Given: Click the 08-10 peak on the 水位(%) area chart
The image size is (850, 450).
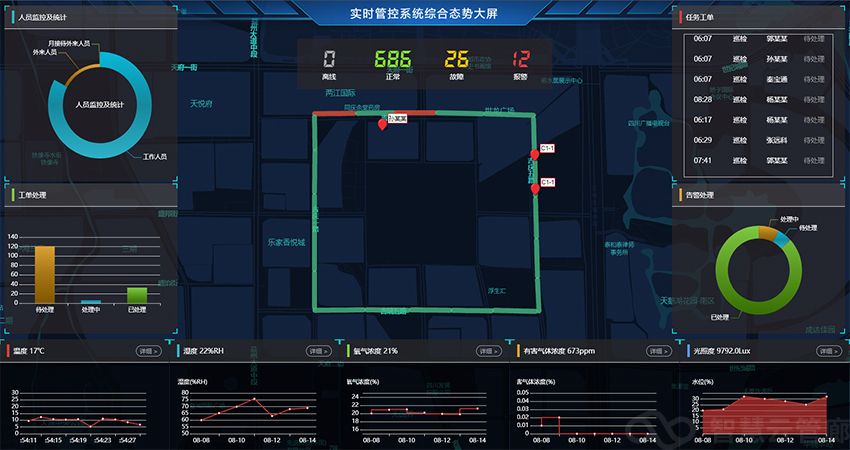Looking at the screenshot, I should click(744, 397).
